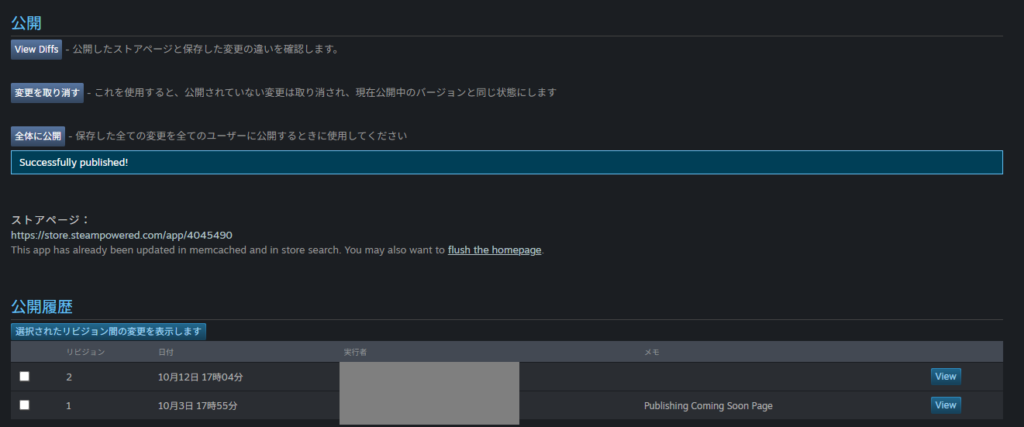Click the リビジョン column header
The width and height of the screenshot is (1024, 427).
pyautogui.click(x=85, y=352)
